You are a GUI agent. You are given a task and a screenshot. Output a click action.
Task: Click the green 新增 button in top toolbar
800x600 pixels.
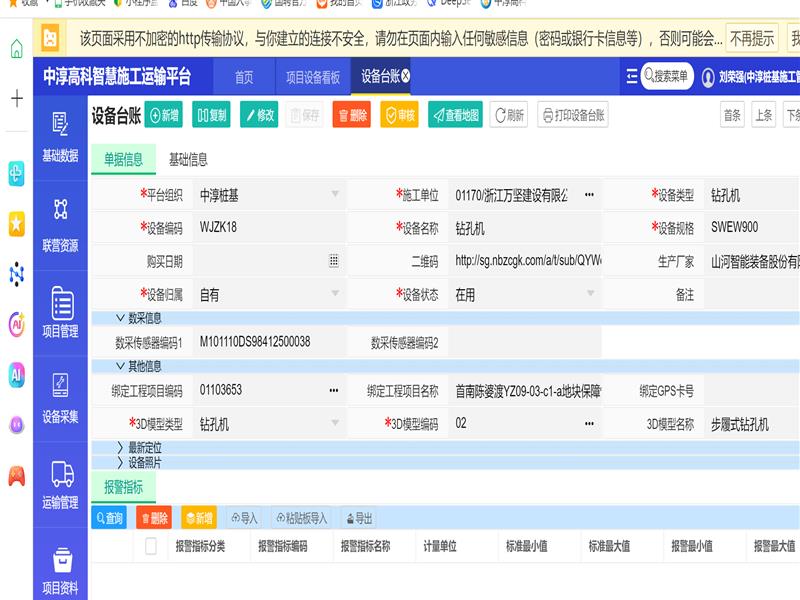click(x=164, y=115)
